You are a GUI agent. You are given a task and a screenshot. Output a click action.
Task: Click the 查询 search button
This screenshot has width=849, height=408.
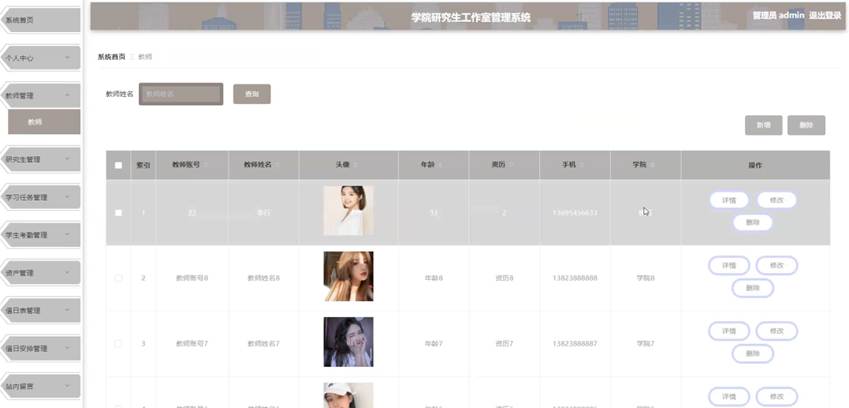[252, 94]
